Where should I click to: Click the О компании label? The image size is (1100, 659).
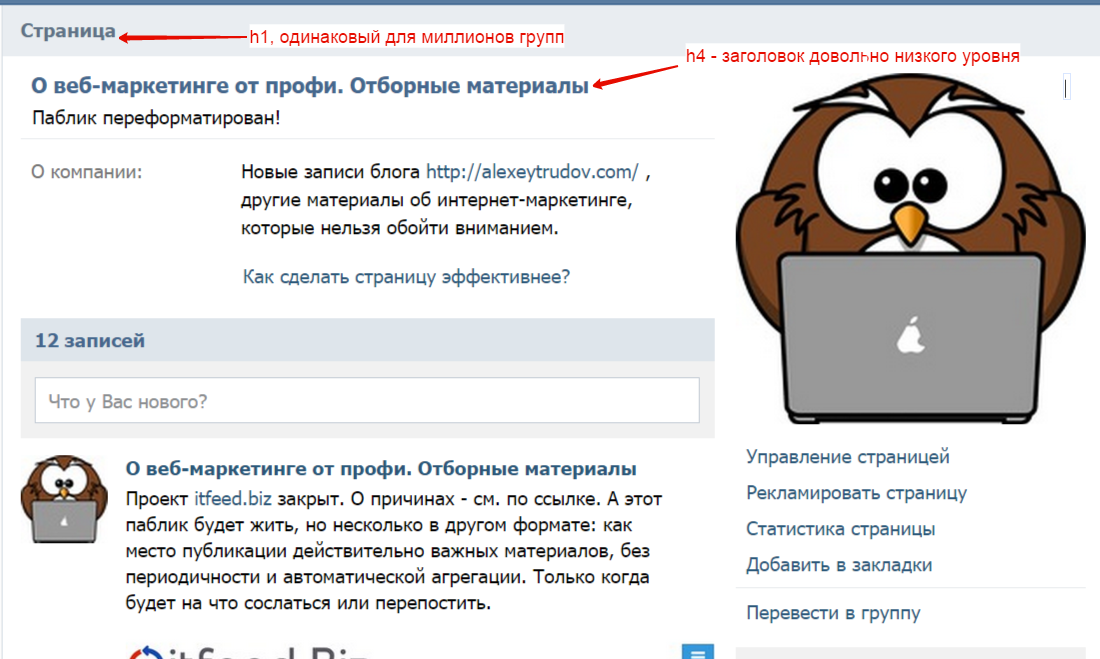pos(87,170)
